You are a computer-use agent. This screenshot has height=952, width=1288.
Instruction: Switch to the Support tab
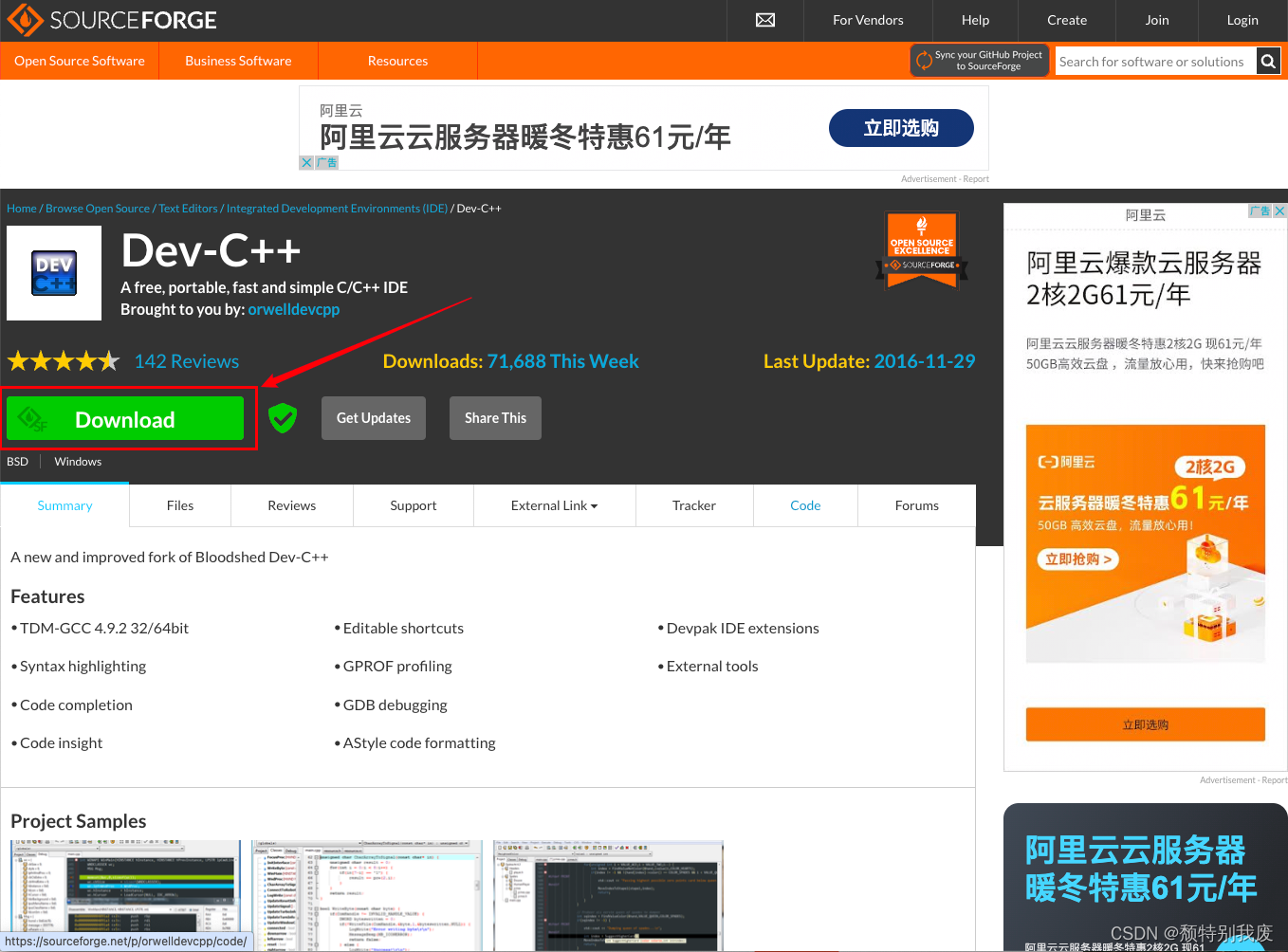point(414,505)
